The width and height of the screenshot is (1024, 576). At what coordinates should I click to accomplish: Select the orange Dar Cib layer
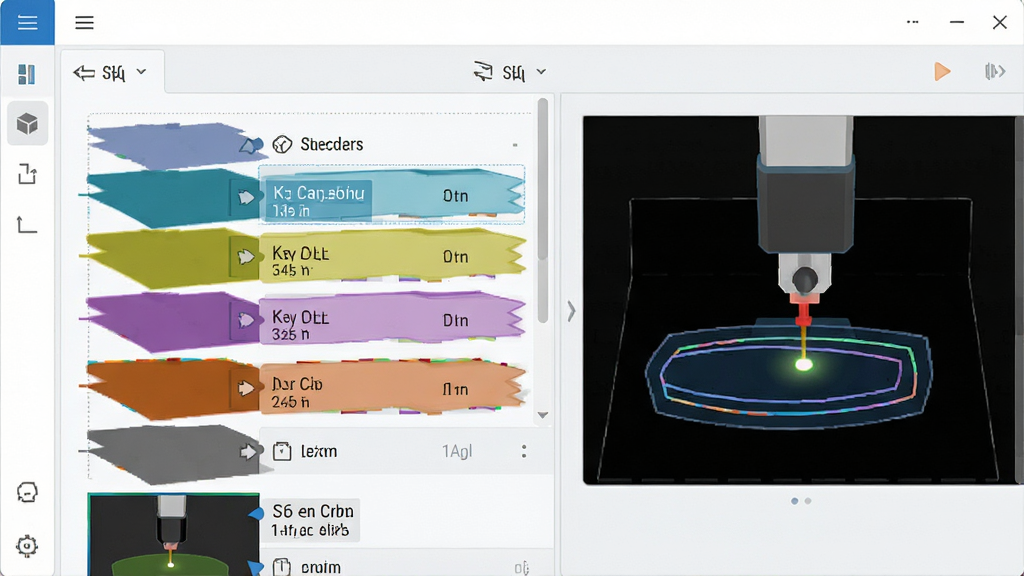tap(392, 387)
